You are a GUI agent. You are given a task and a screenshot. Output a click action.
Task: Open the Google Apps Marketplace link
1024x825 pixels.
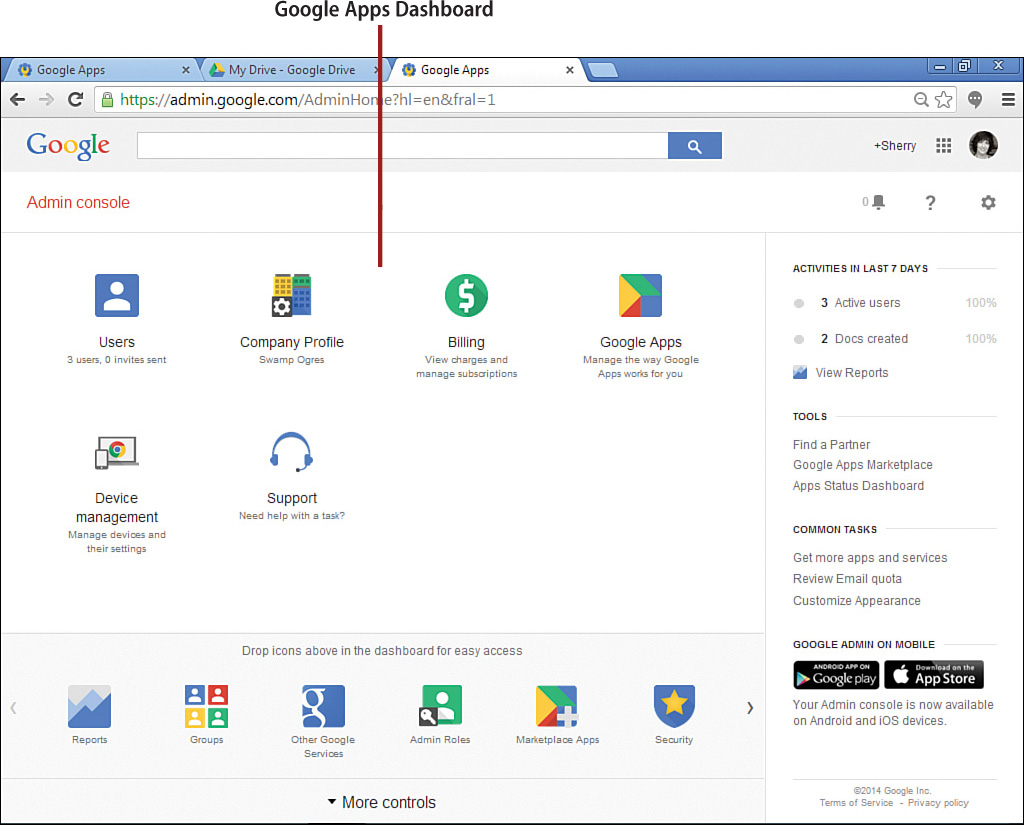[x=863, y=464]
